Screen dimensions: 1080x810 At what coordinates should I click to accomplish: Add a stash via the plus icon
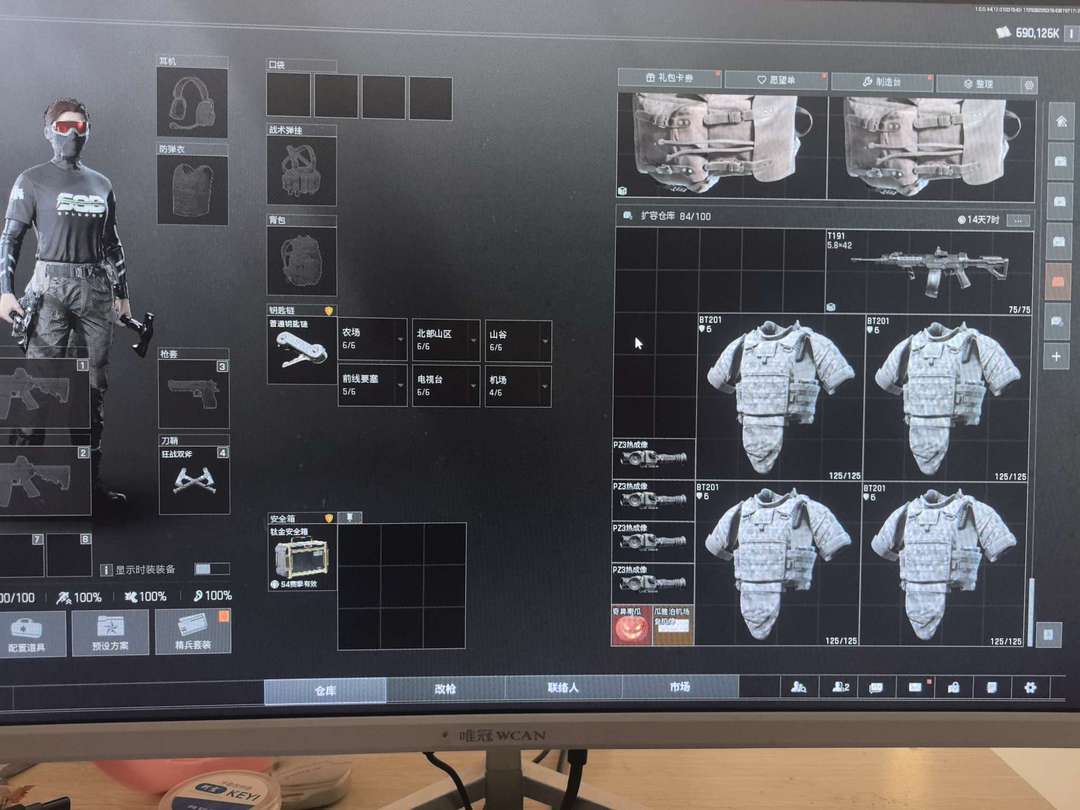tap(1056, 357)
